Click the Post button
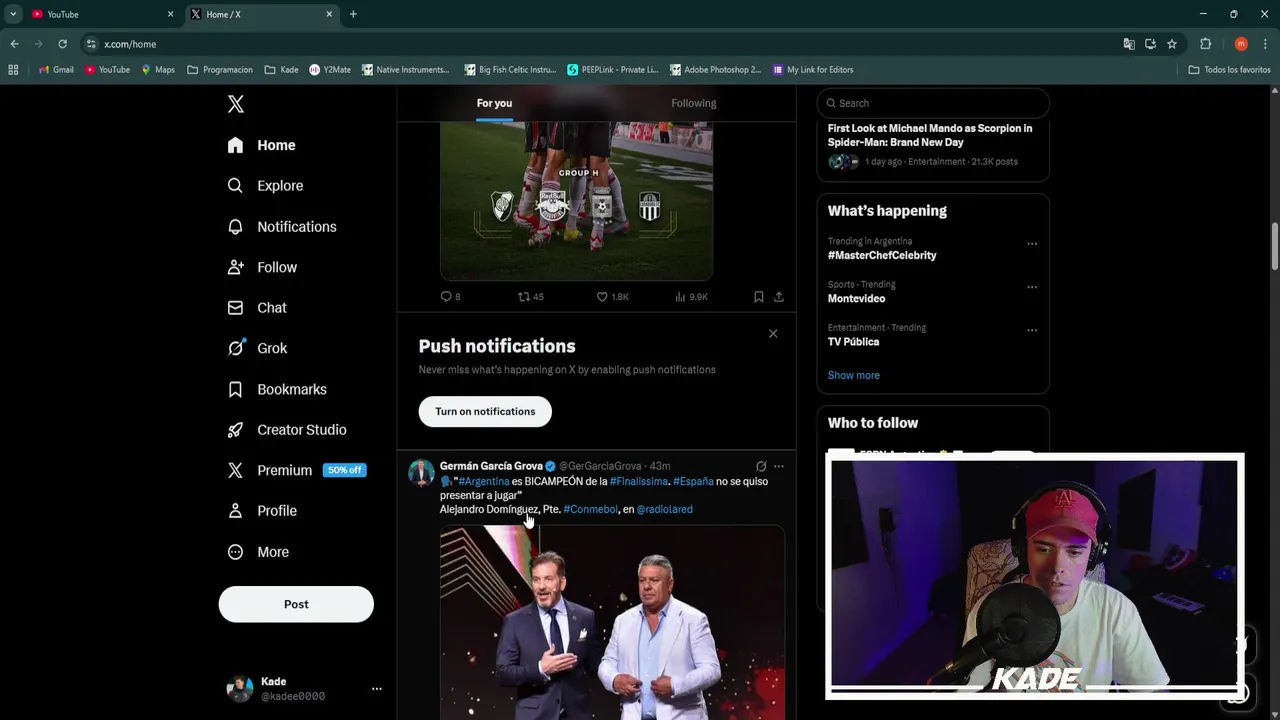This screenshot has height=720, width=1280. [x=296, y=604]
